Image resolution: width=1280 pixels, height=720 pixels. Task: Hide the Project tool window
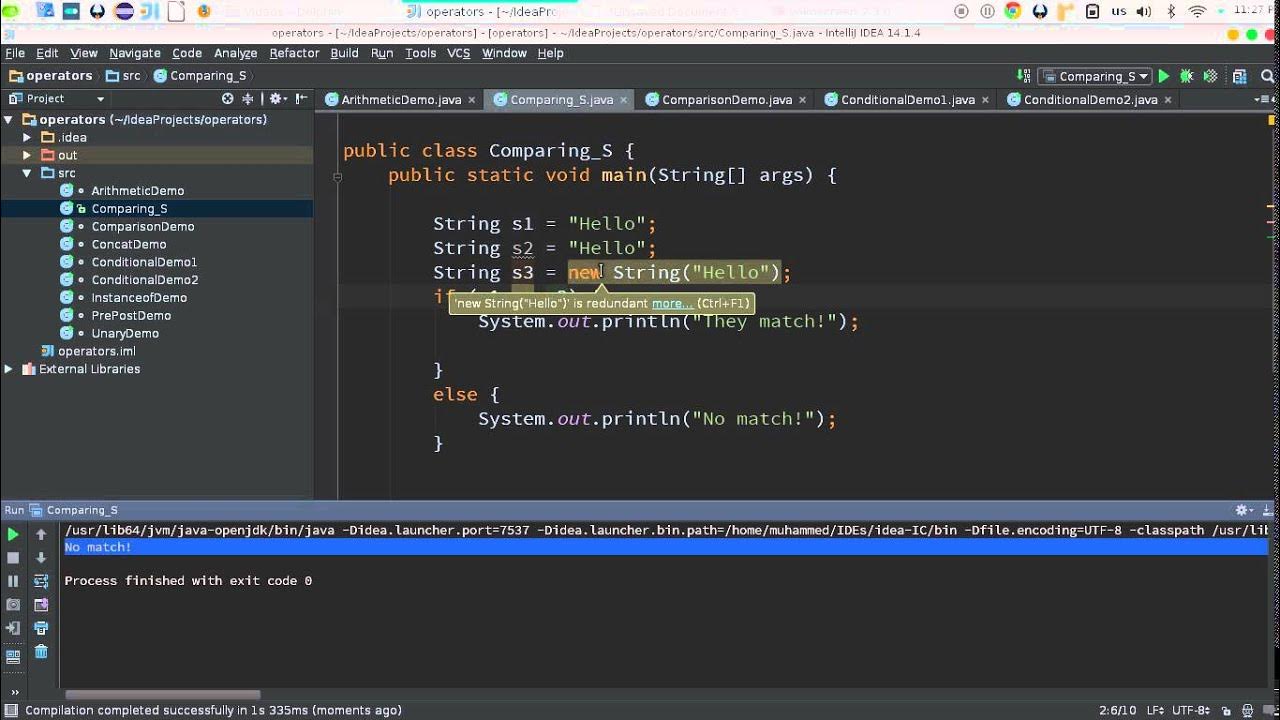[301, 99]
